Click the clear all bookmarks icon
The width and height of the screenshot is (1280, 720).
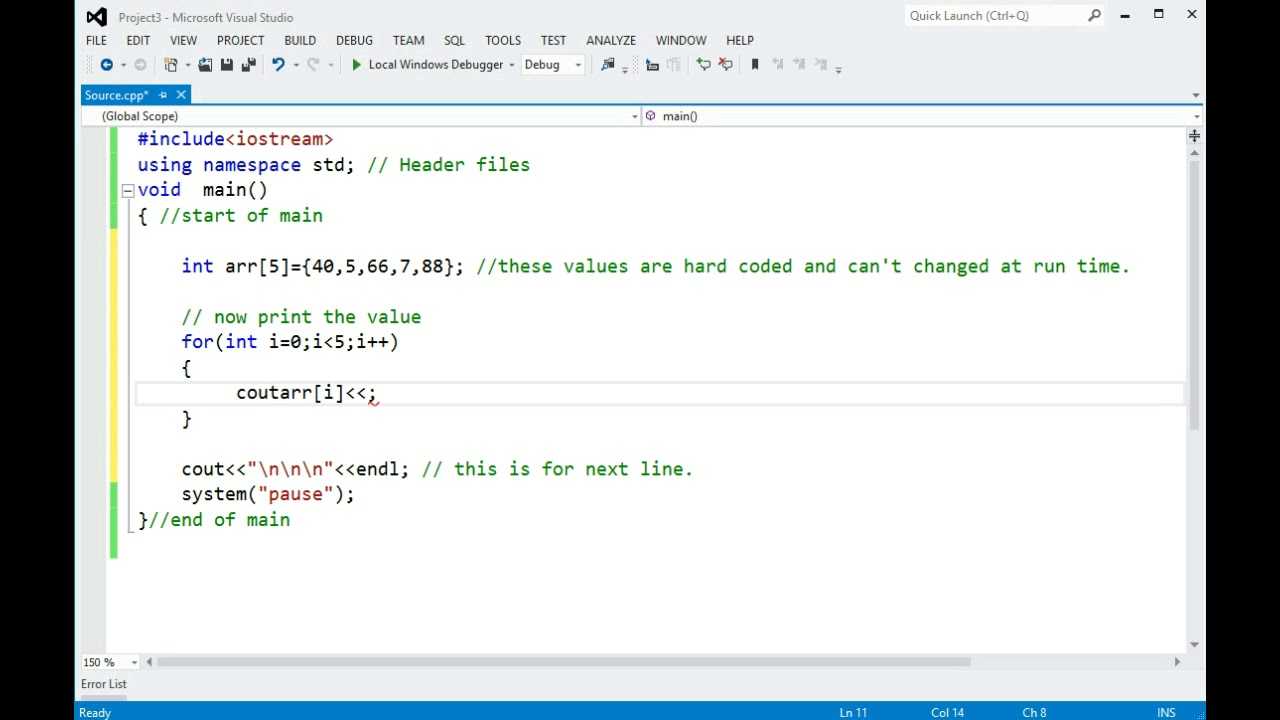click(821, 65)
